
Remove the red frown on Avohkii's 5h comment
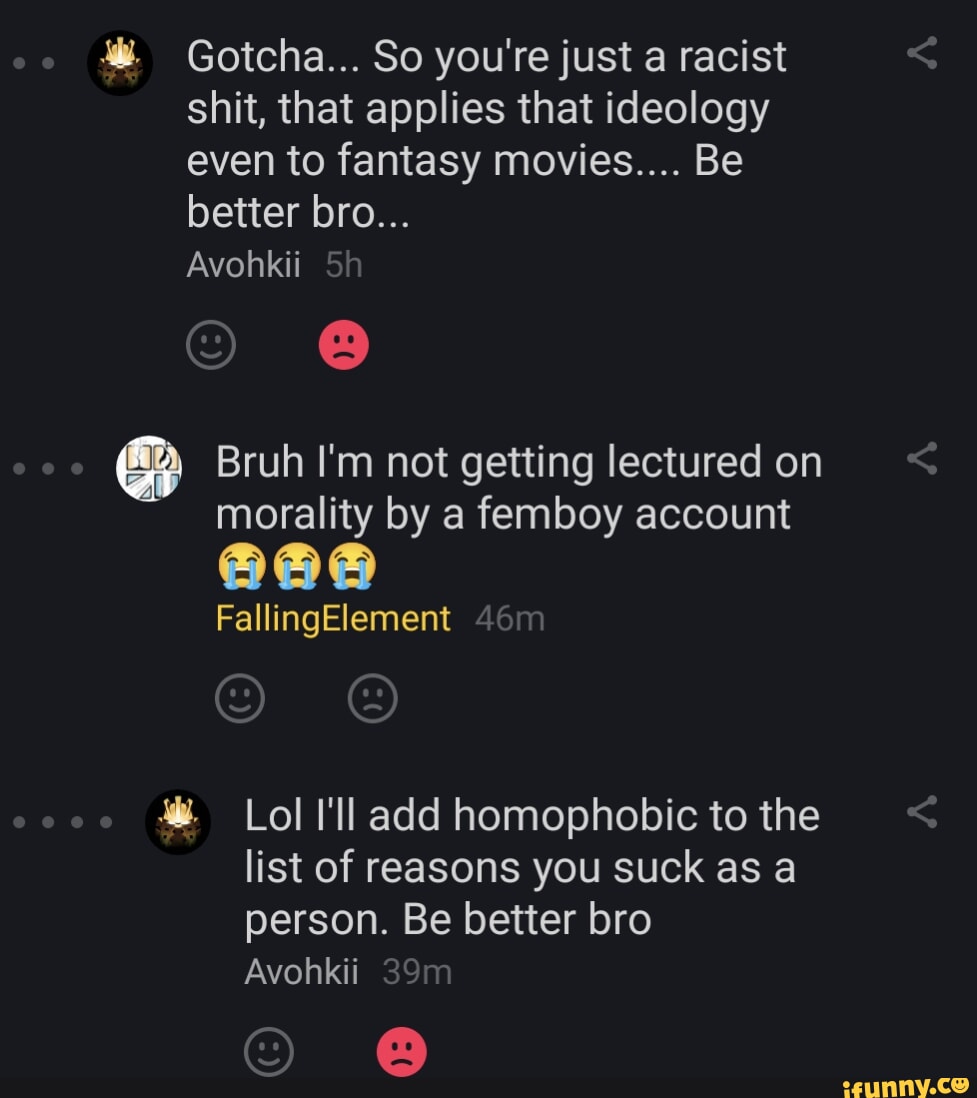point(343,347)
